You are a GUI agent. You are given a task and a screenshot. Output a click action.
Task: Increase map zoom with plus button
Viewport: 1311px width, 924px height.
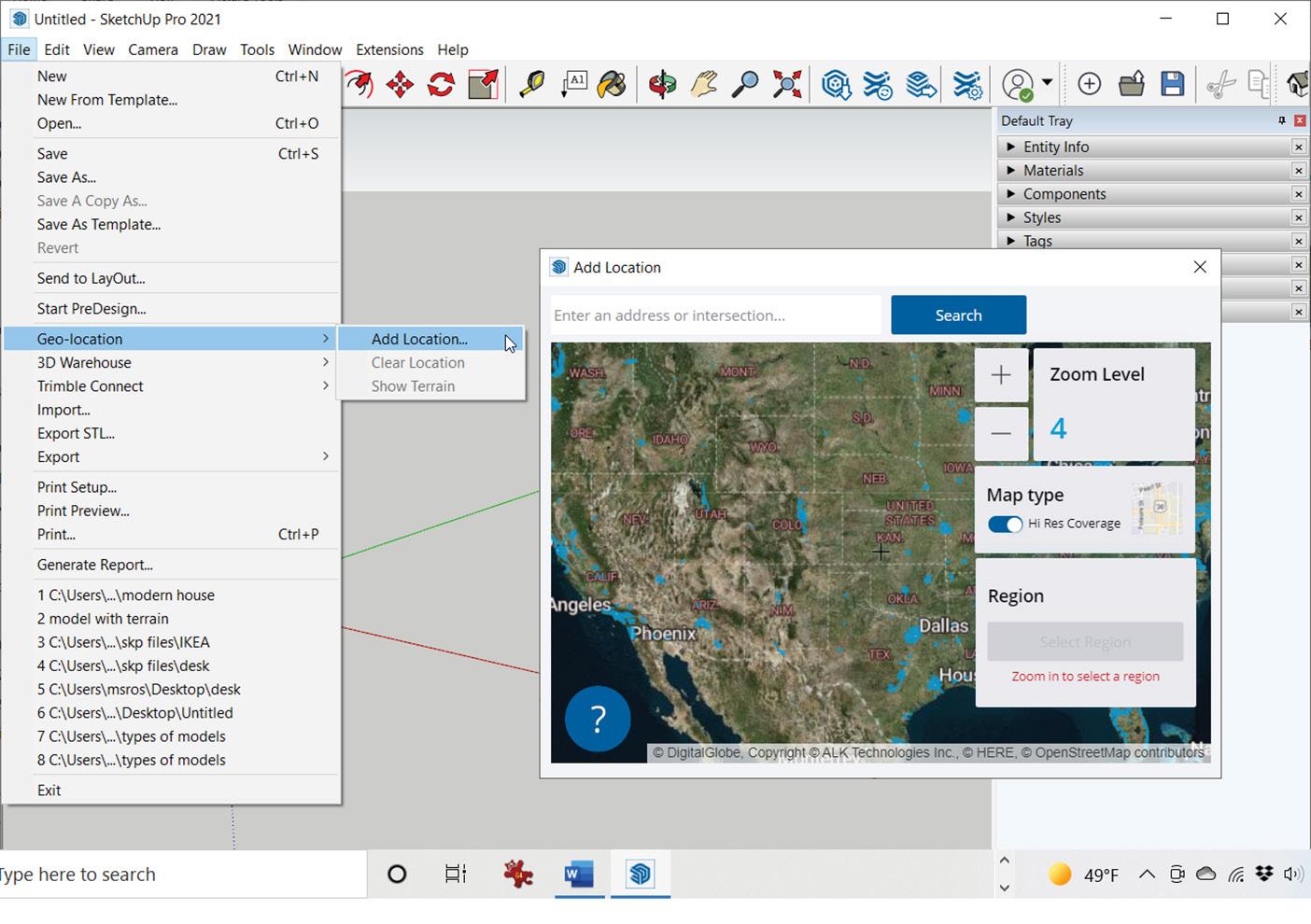tap(1001, 375)
